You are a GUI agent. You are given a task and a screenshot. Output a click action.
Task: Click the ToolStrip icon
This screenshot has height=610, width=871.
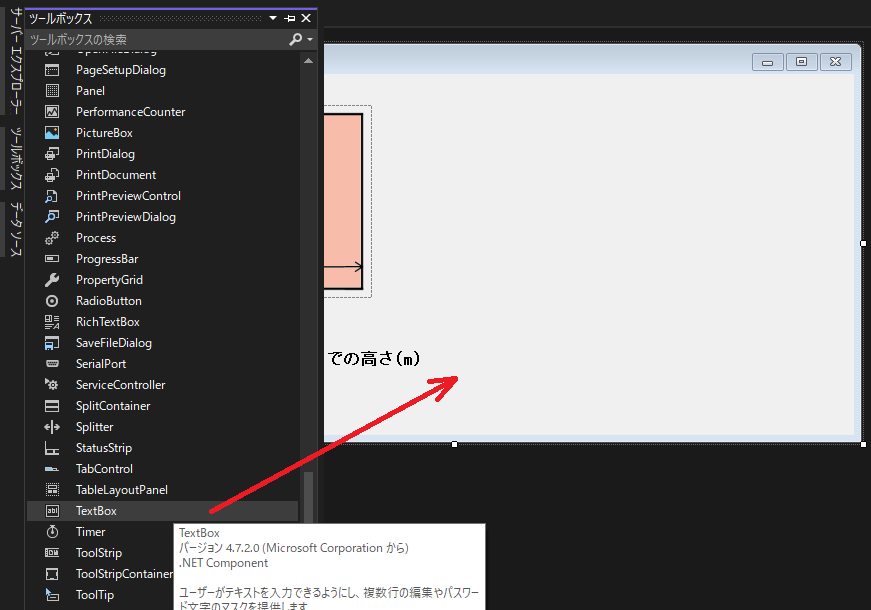coord(52,553)
